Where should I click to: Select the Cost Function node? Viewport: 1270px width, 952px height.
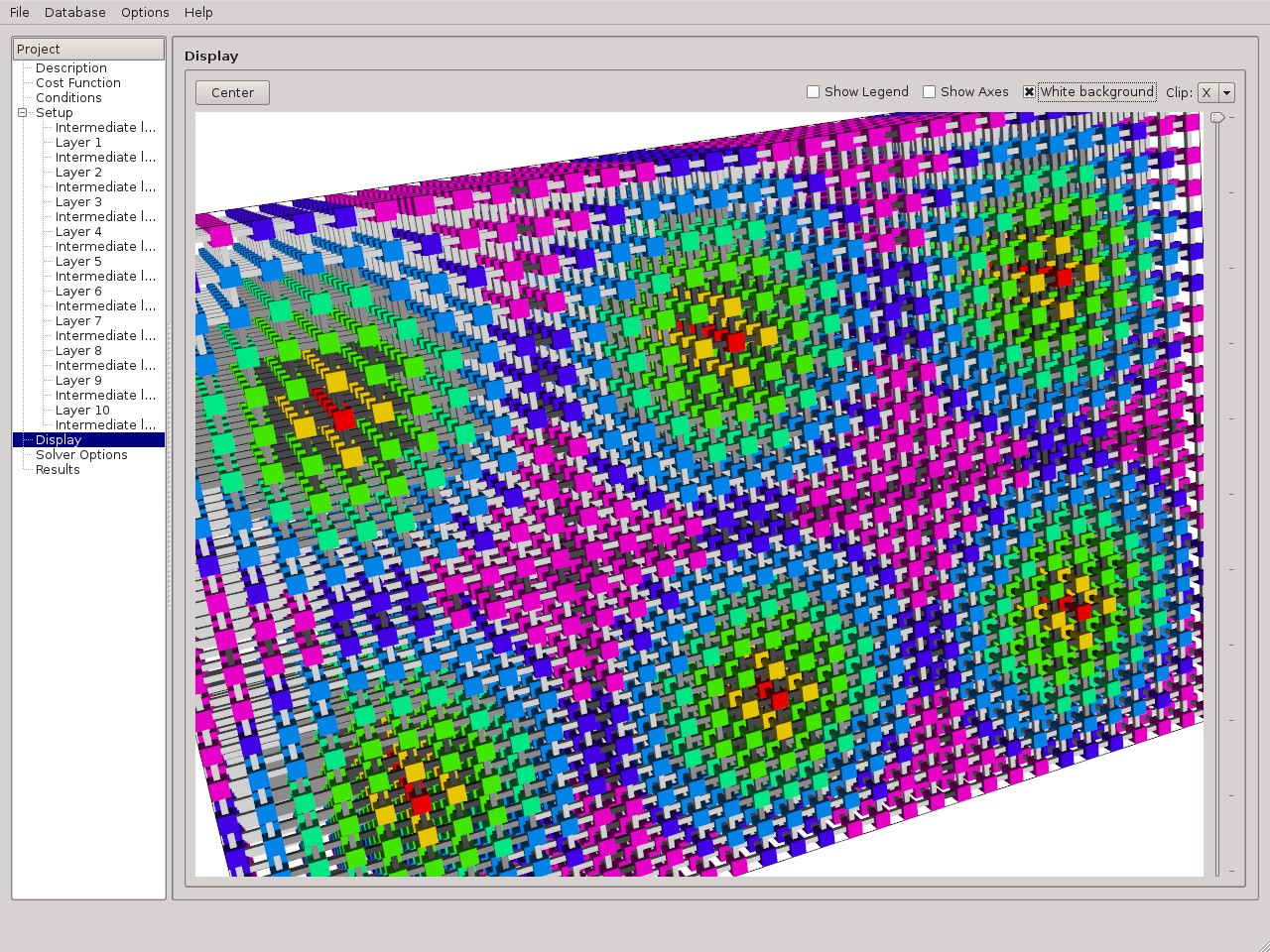point(77,82)
